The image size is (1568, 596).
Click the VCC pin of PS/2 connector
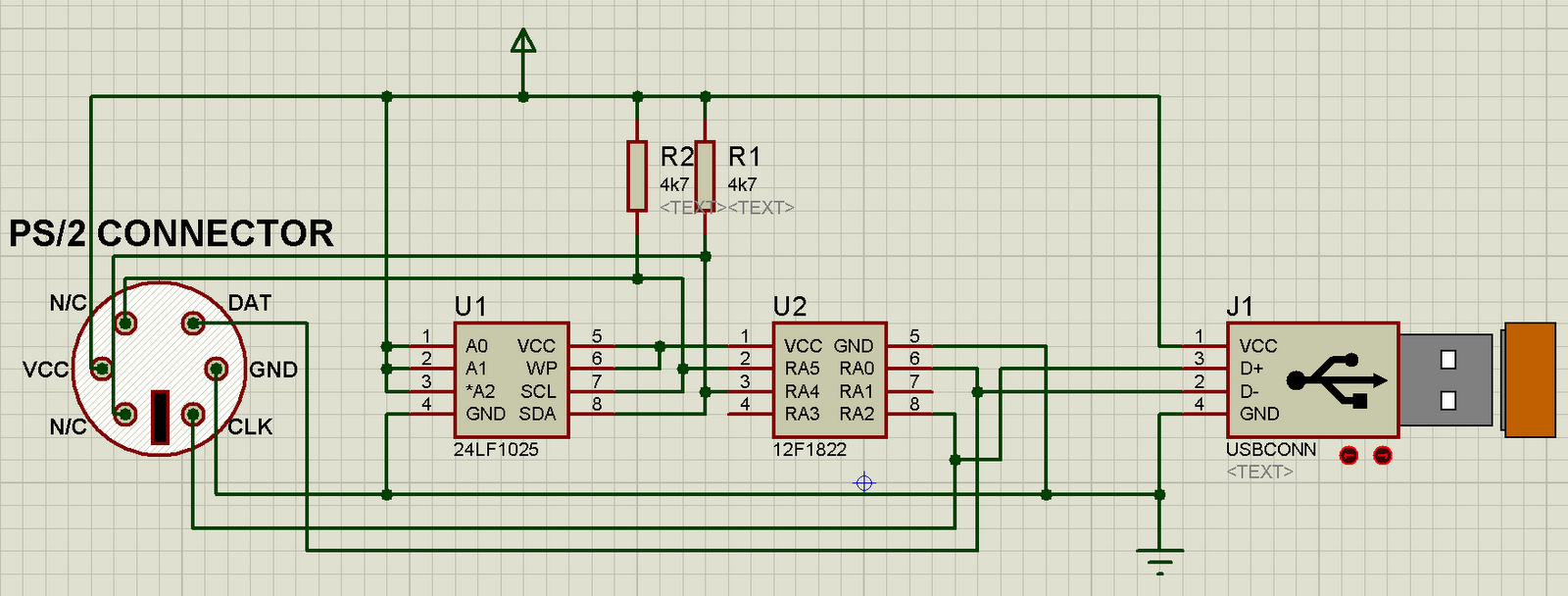tap(101, 370)
